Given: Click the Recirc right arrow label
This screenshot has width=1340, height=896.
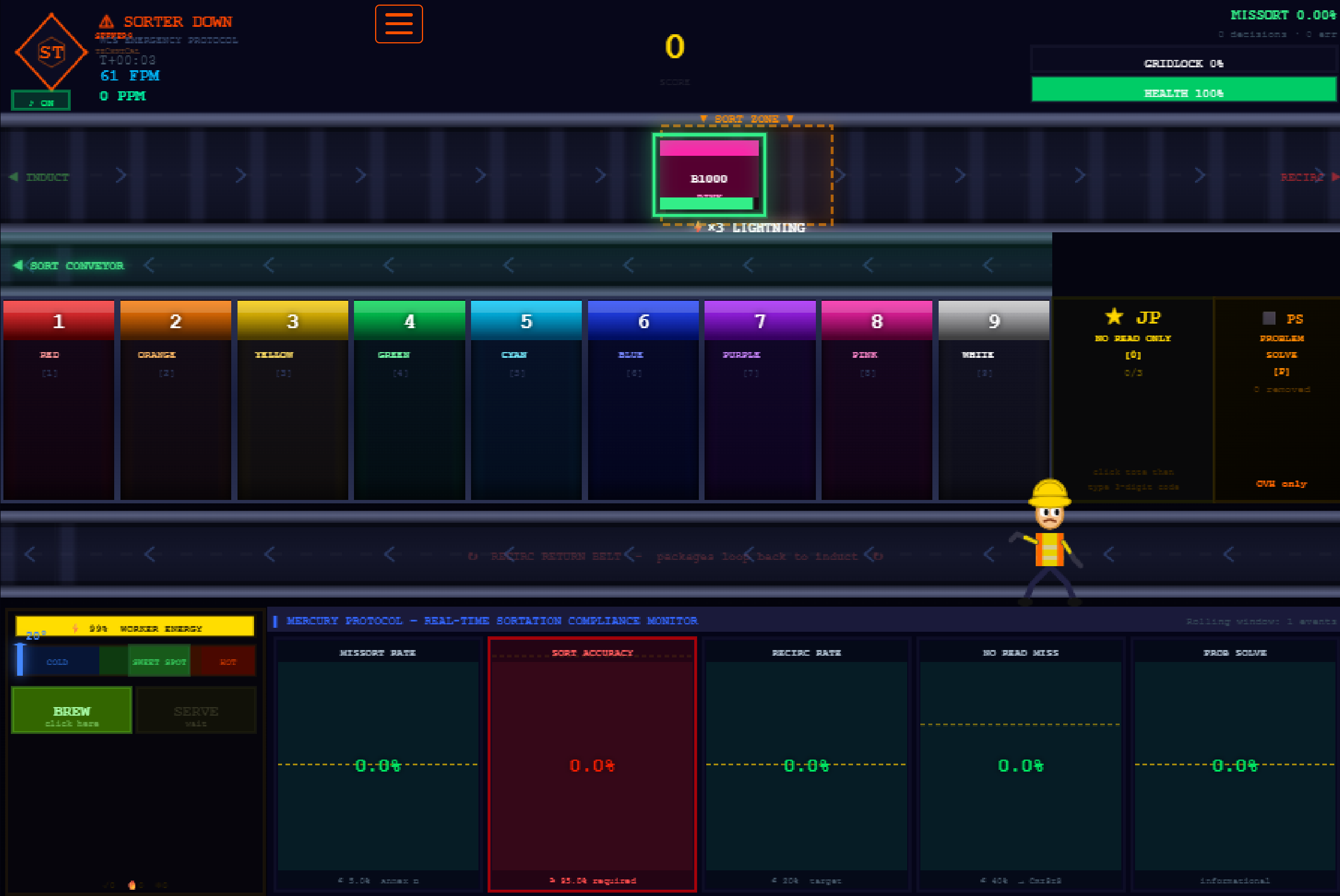Looking at the screenshot, I should 1308,177.
